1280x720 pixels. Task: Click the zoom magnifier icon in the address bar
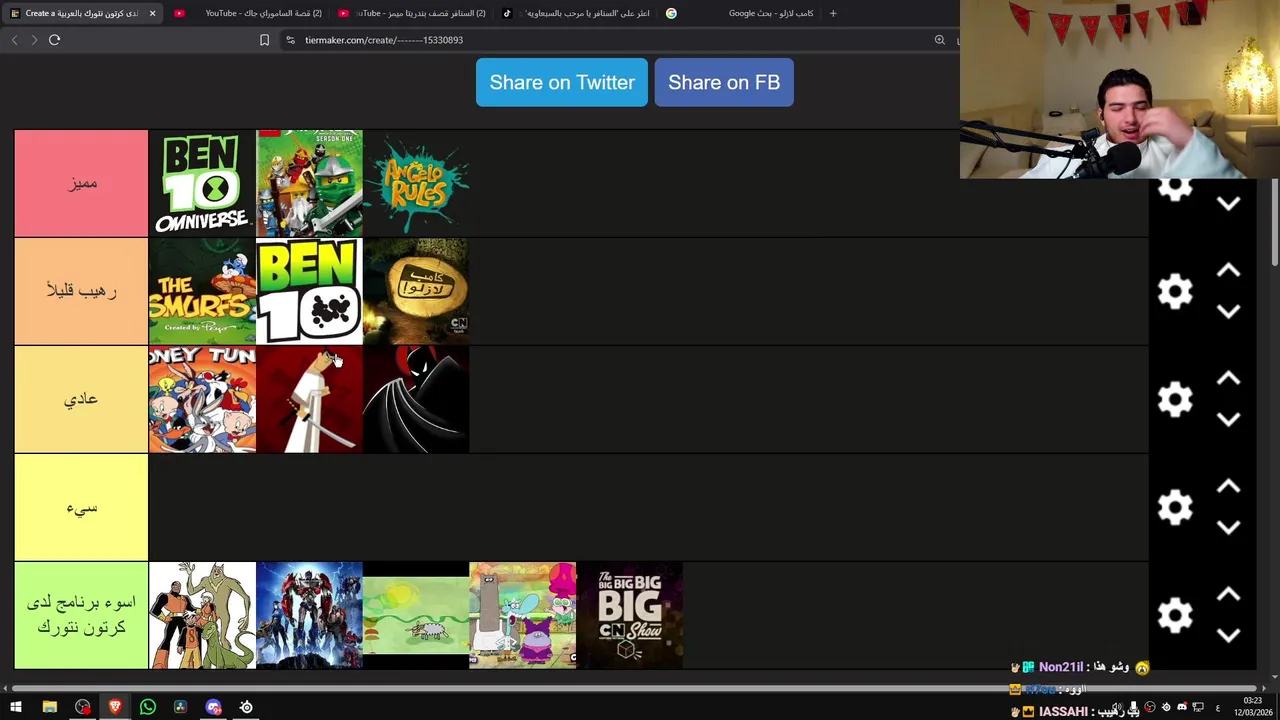click(940, 40)
